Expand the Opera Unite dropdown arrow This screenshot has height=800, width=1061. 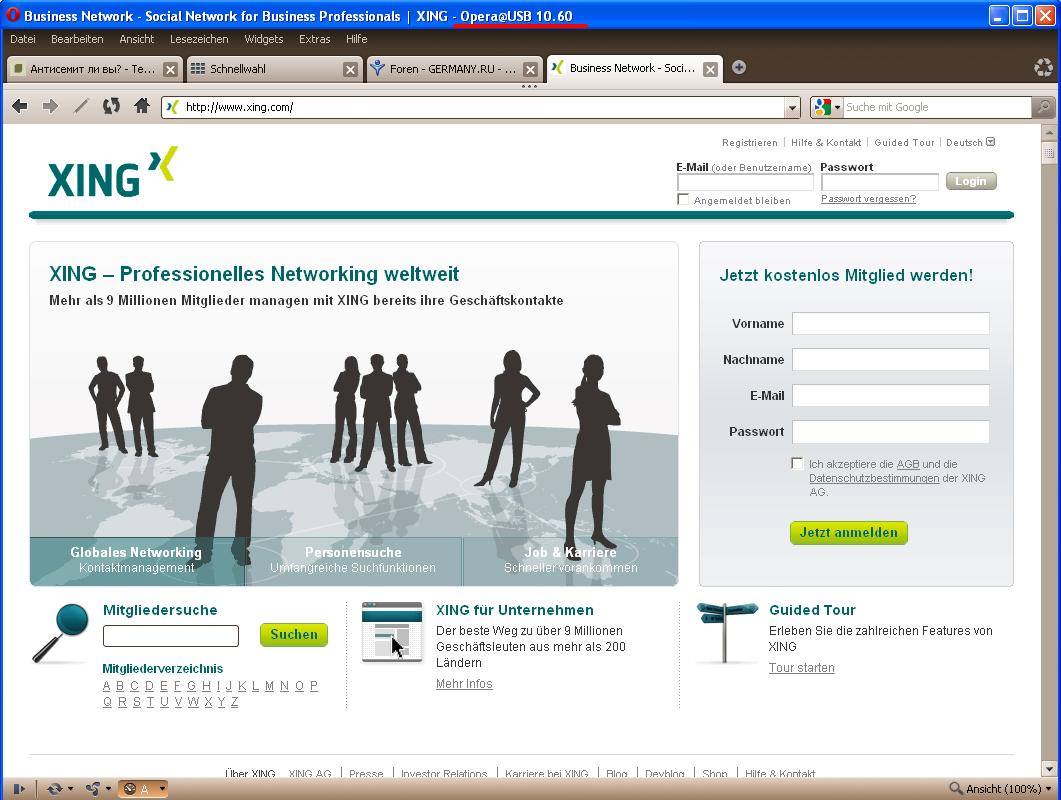[x=108, y=788]
